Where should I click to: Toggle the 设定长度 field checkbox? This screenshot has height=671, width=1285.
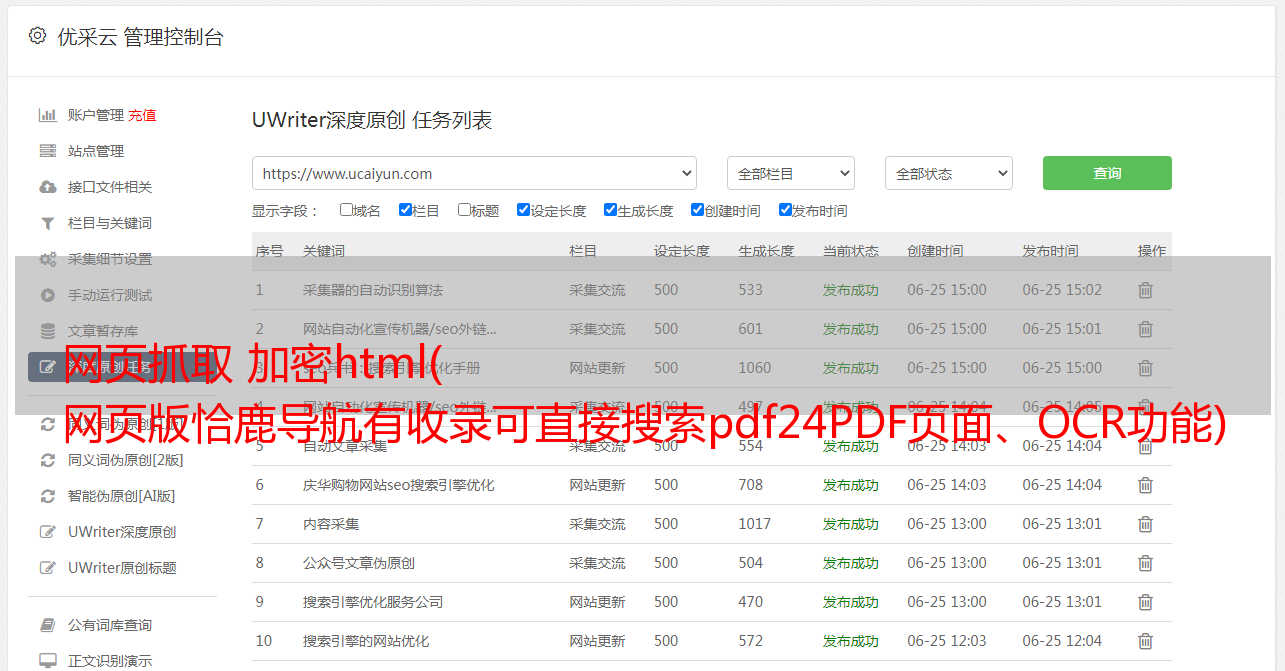(523, 210)
